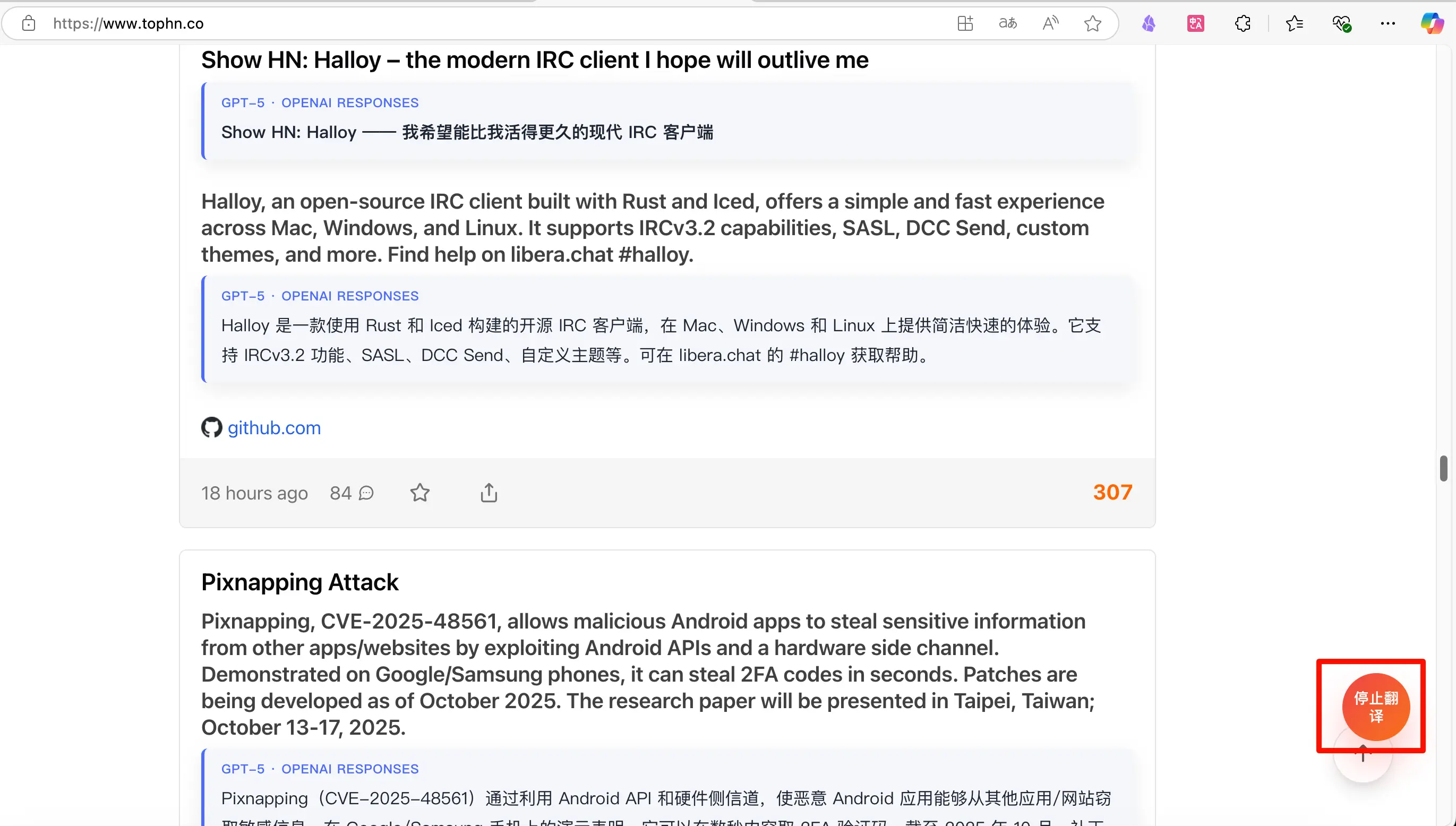Screen dimensions: 1456x826
Task: Click the site info lock icon
Action: pos(28,23)
